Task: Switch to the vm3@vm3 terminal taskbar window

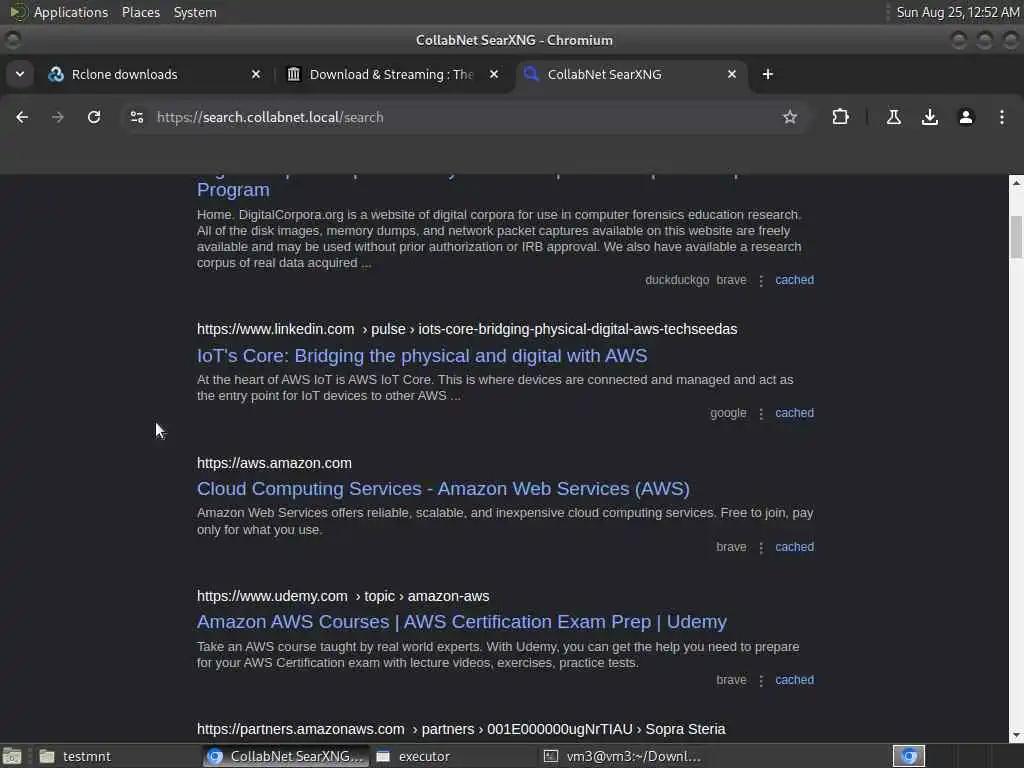Action: click(622, 756)
